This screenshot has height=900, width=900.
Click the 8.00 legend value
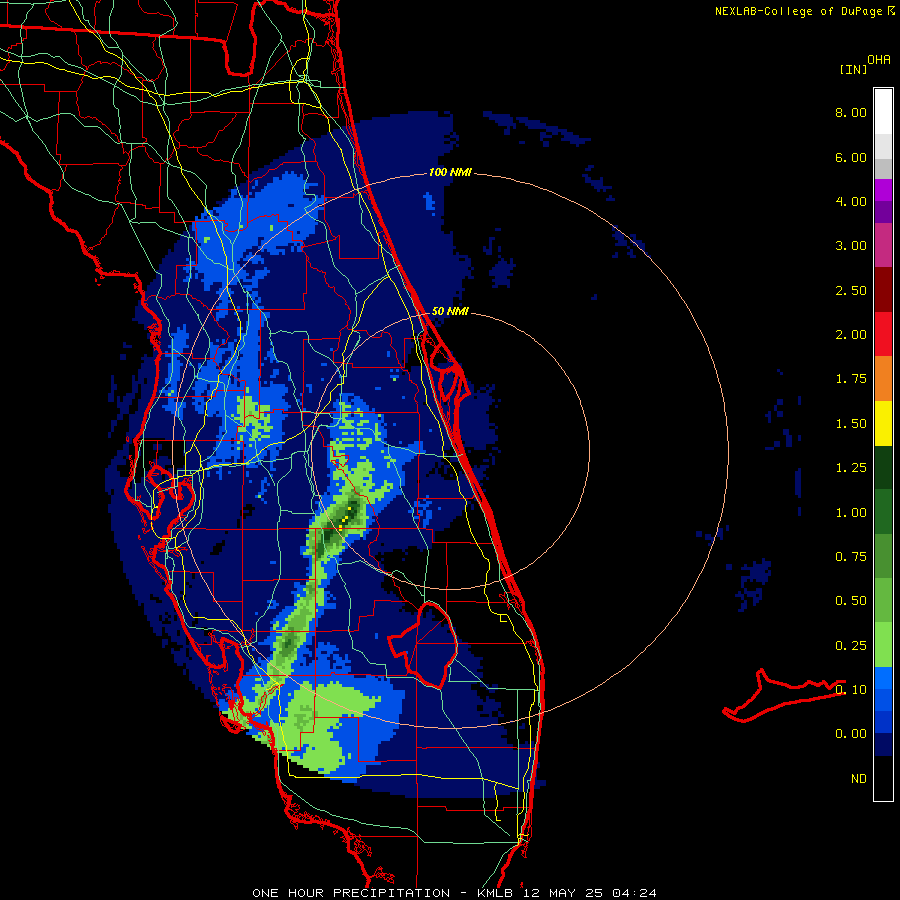pyautogui.click(x=851, y=112)
